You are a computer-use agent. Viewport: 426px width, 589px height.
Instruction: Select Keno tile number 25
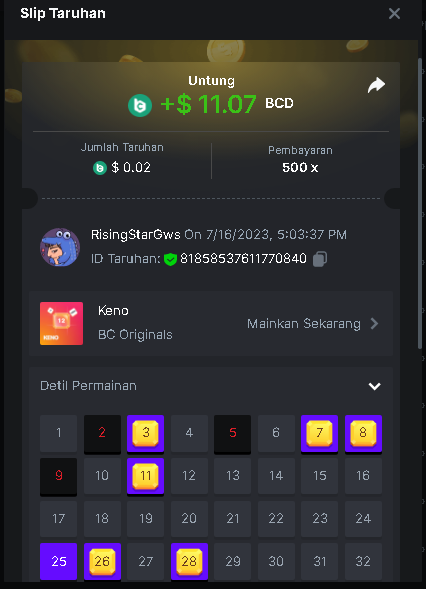point(59,562)
